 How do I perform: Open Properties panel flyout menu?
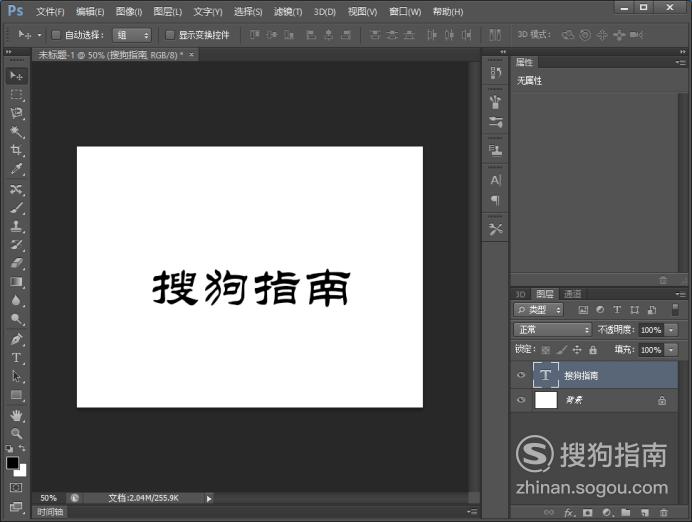coord(681,62)
